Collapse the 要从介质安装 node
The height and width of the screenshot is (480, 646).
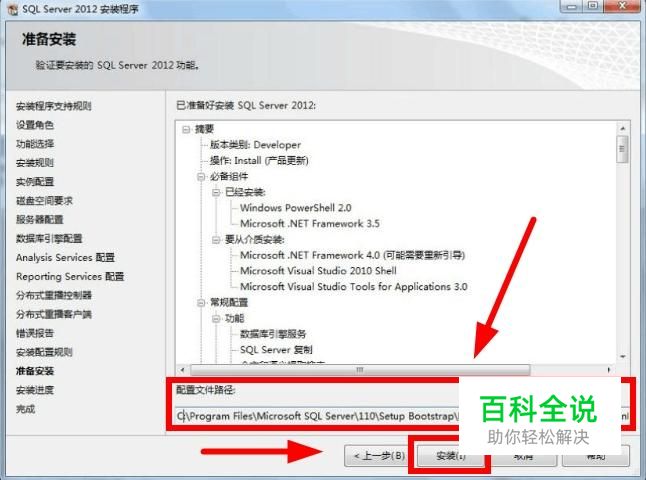[x=216, y=240]
